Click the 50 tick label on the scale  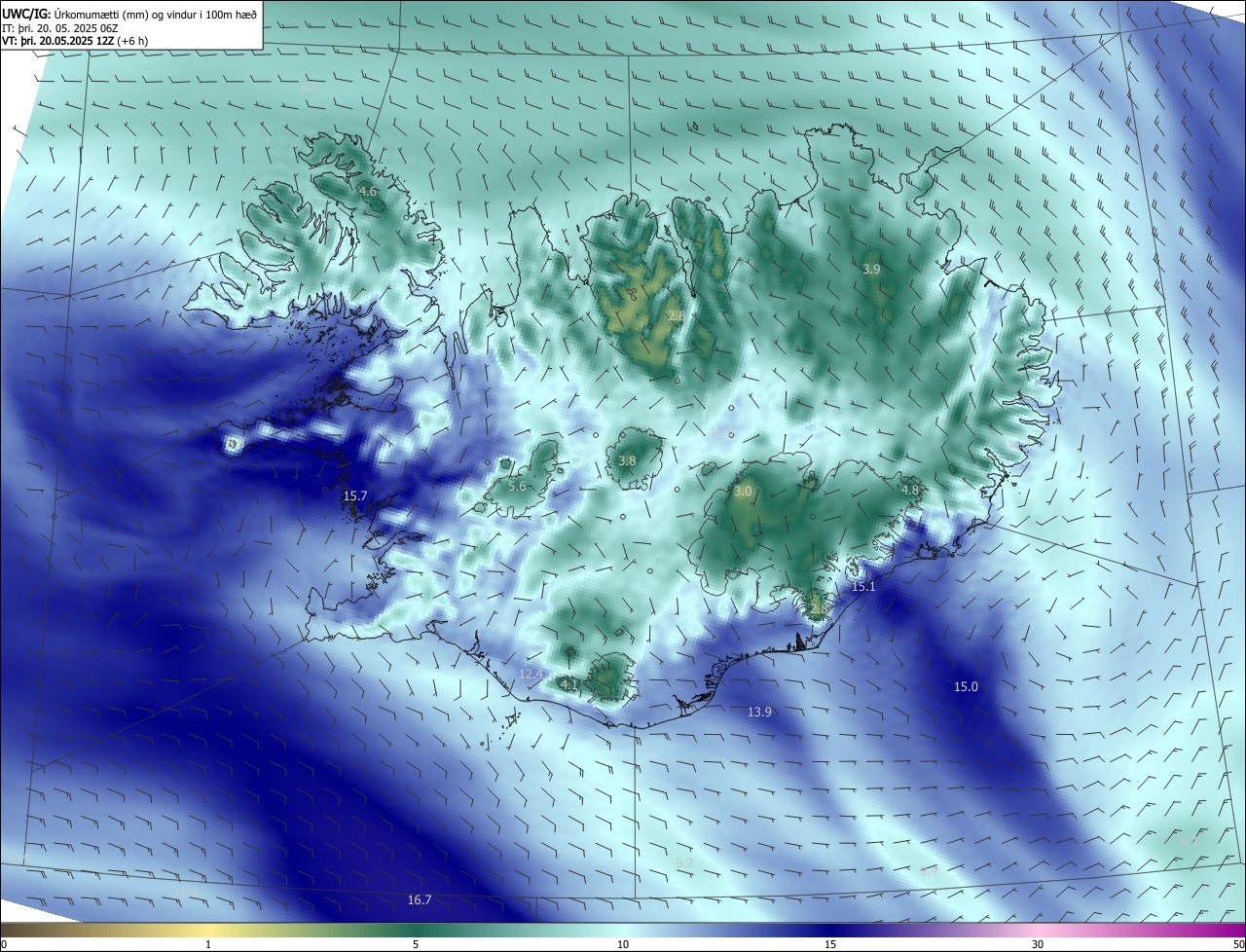click(x=1238, y=945)
